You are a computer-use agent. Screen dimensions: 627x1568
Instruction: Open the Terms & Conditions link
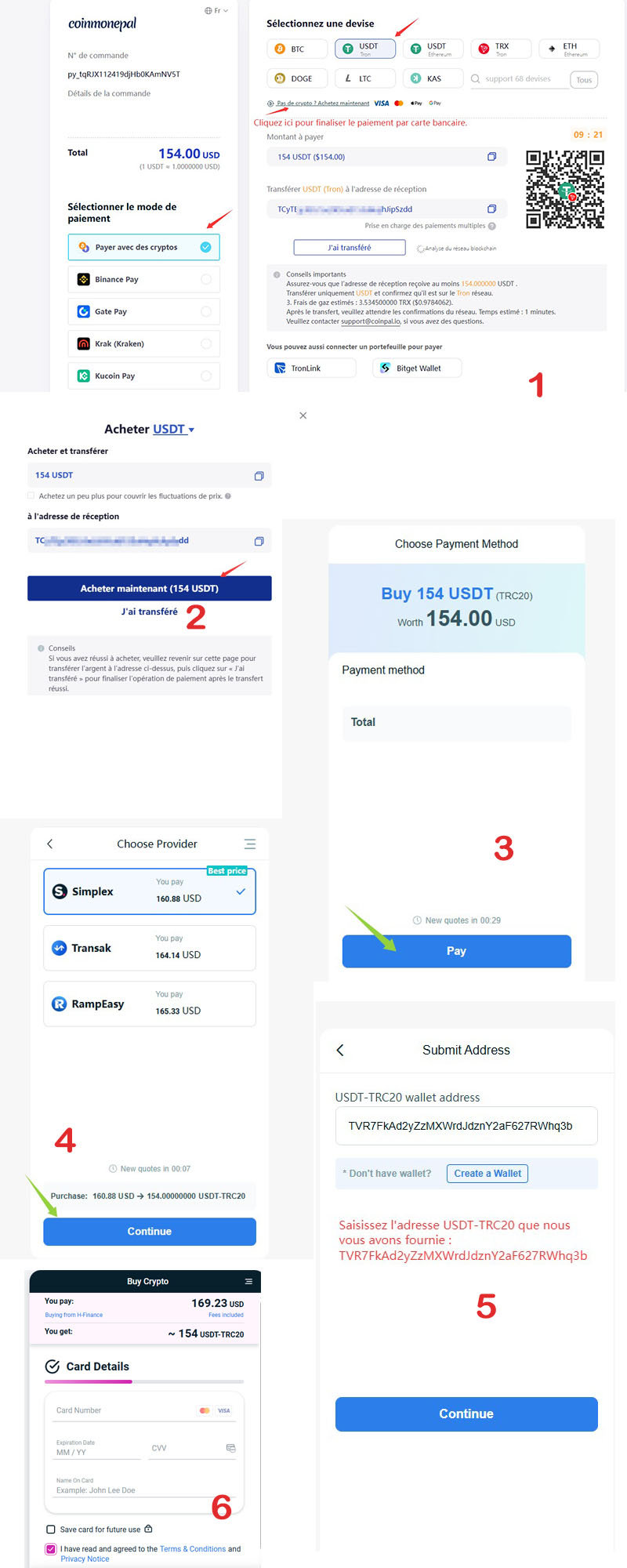click(x=194, y=1548)
